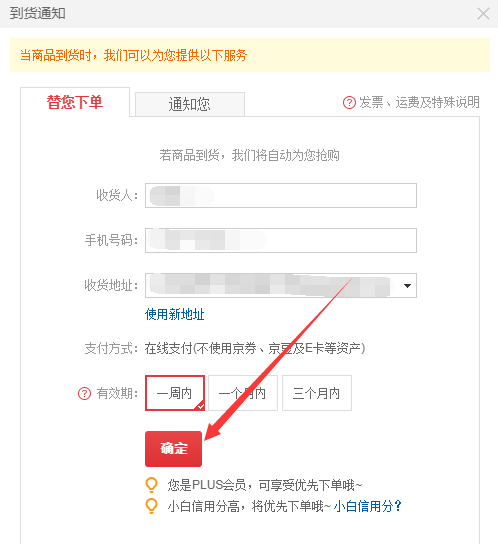Select the 一周内 validity option

[x=175, y=393]
